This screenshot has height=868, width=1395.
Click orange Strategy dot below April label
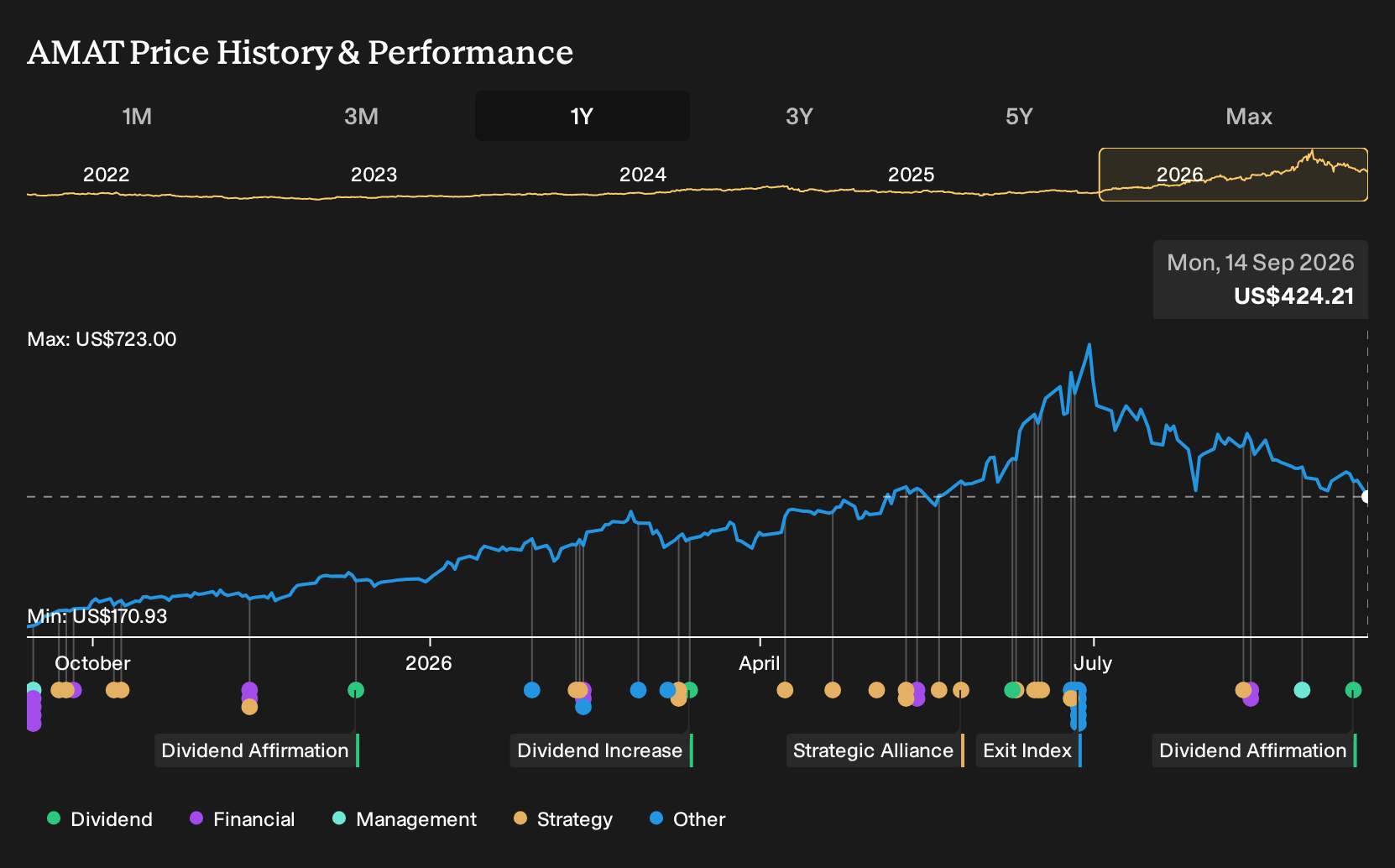click(785, 690)
